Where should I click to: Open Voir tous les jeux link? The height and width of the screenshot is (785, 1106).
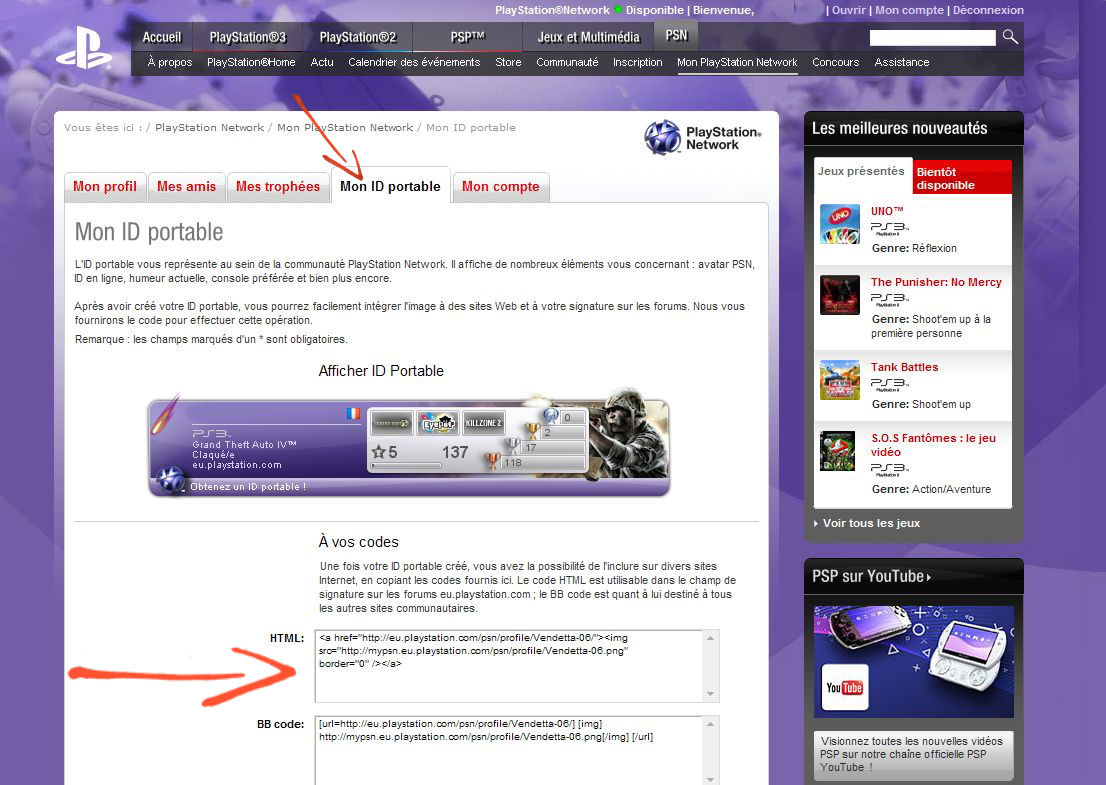871,523
